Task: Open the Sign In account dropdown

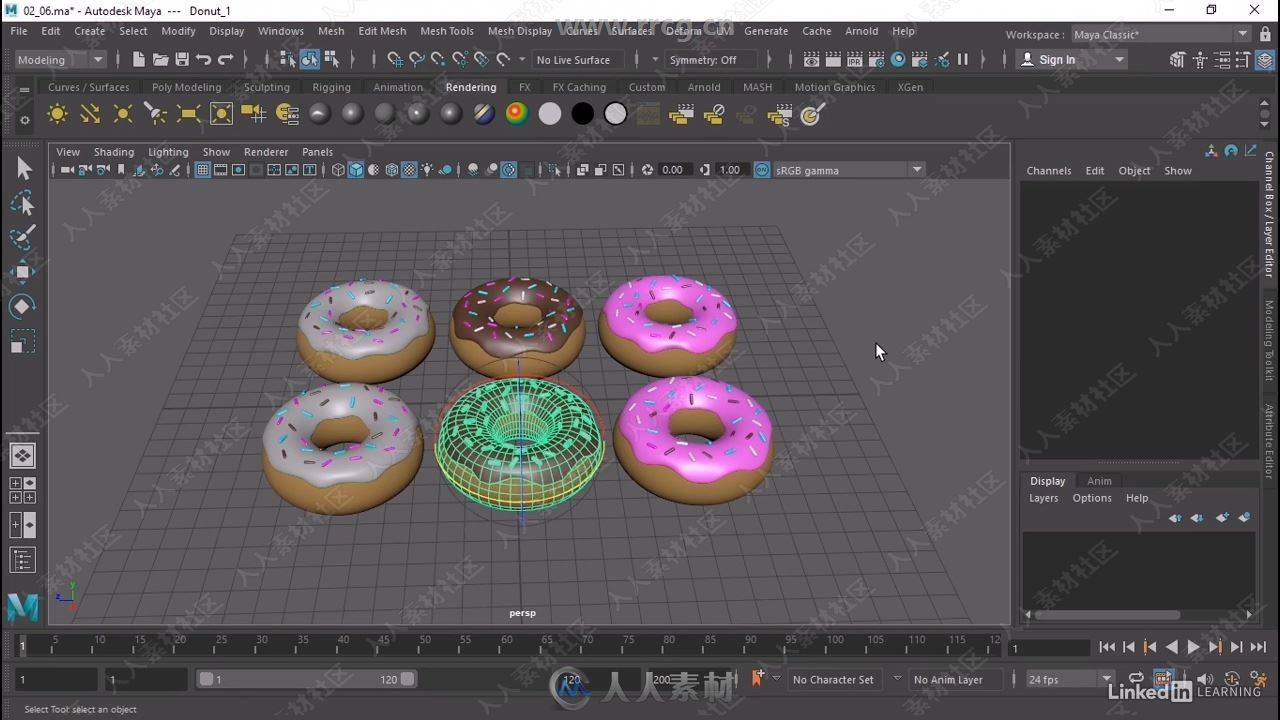Action: pos(1071,60)
